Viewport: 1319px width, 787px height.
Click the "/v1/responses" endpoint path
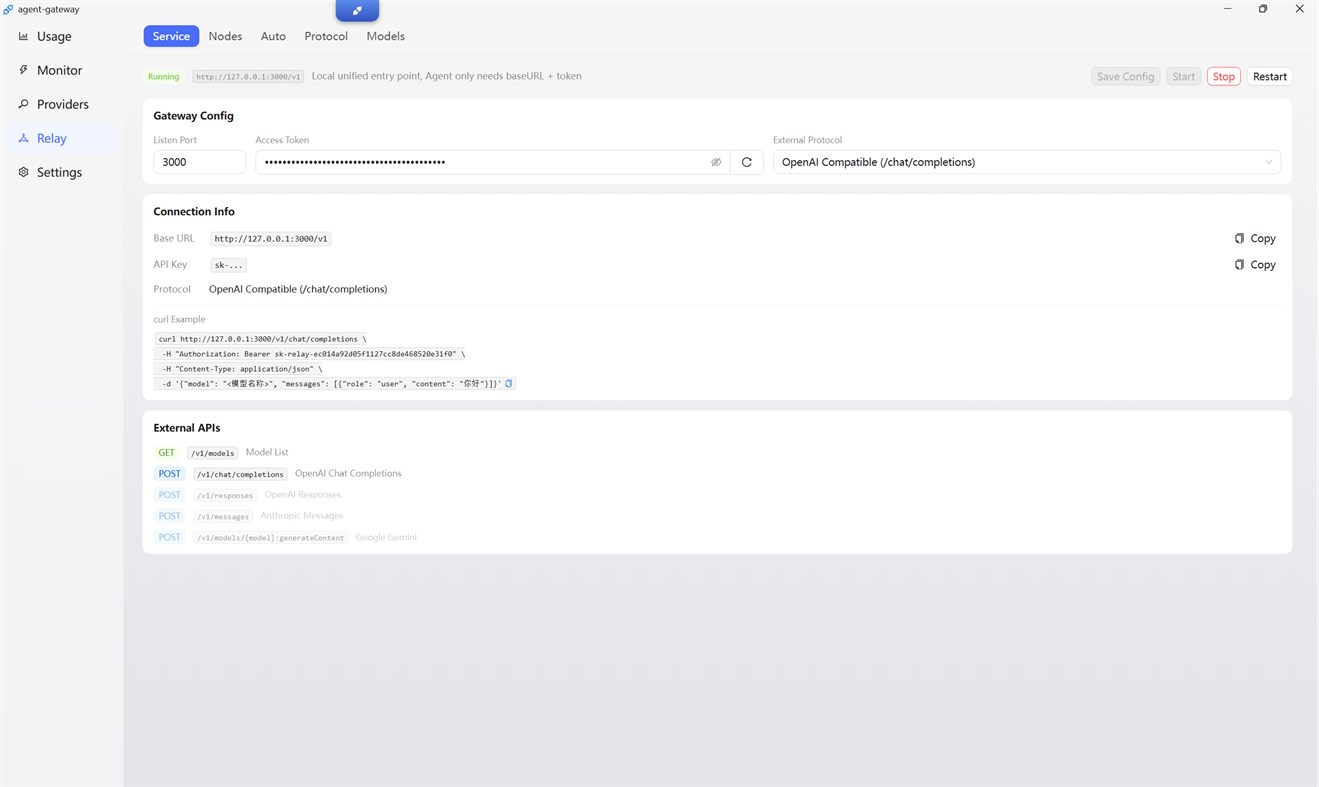click(x=224, y=495)
